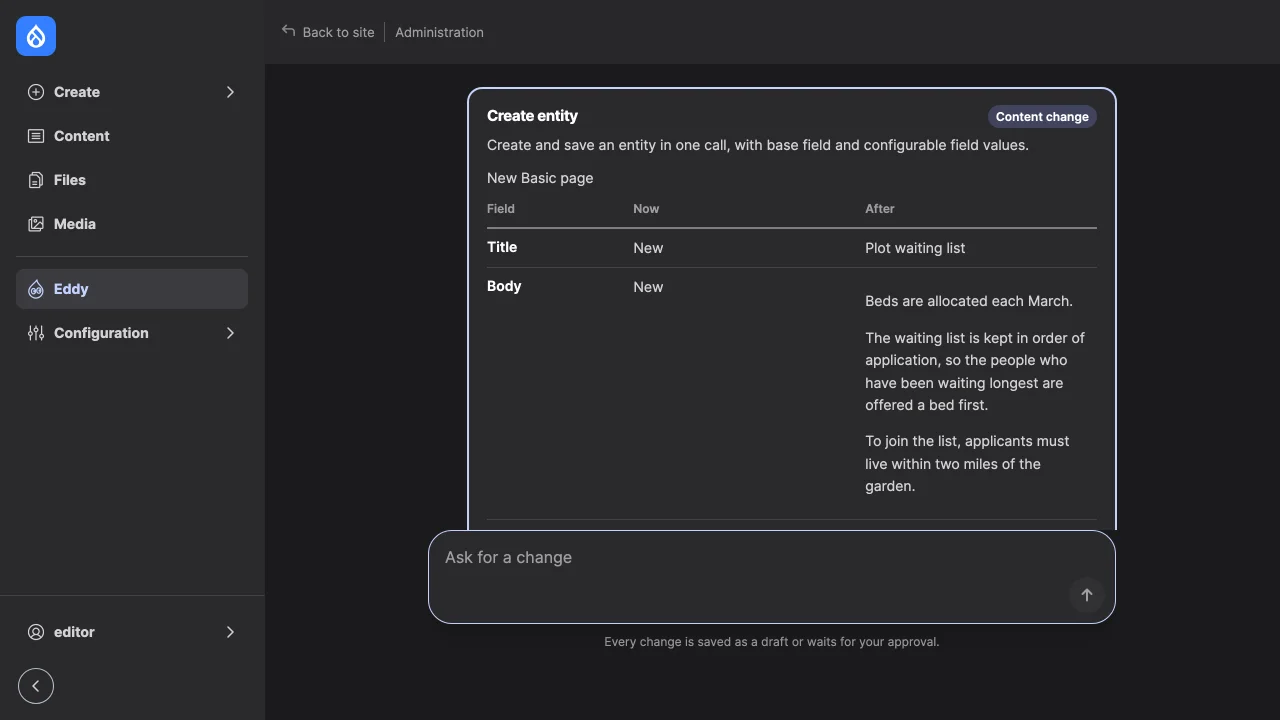The height and width of the screenshot is (720, 1280).
Task: Click the After column header
Action: click(879, 209)
